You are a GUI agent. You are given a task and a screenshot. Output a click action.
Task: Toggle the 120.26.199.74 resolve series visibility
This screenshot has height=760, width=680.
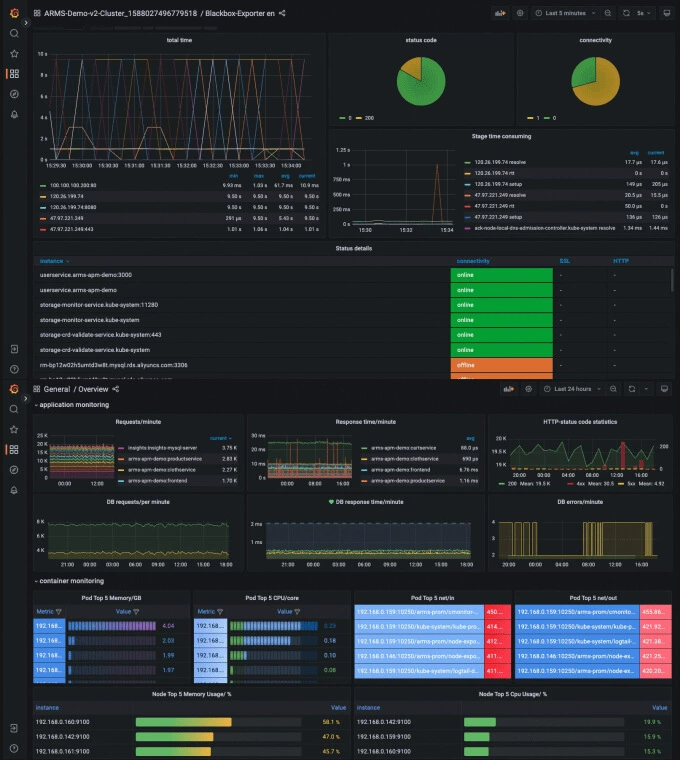tap(500, 162)
